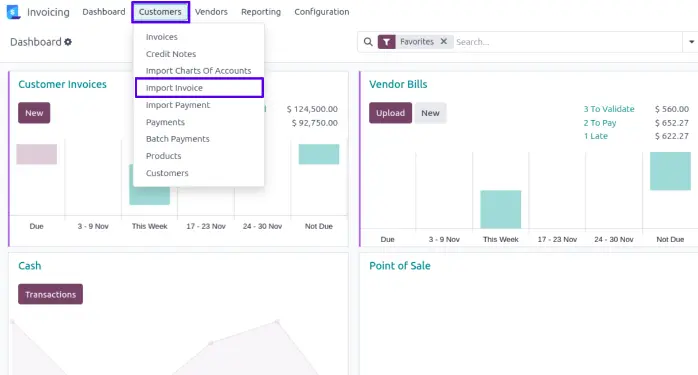Click the magnifier search icon
698x375 pixels.
pyautogui.click(x=368, y=42)
